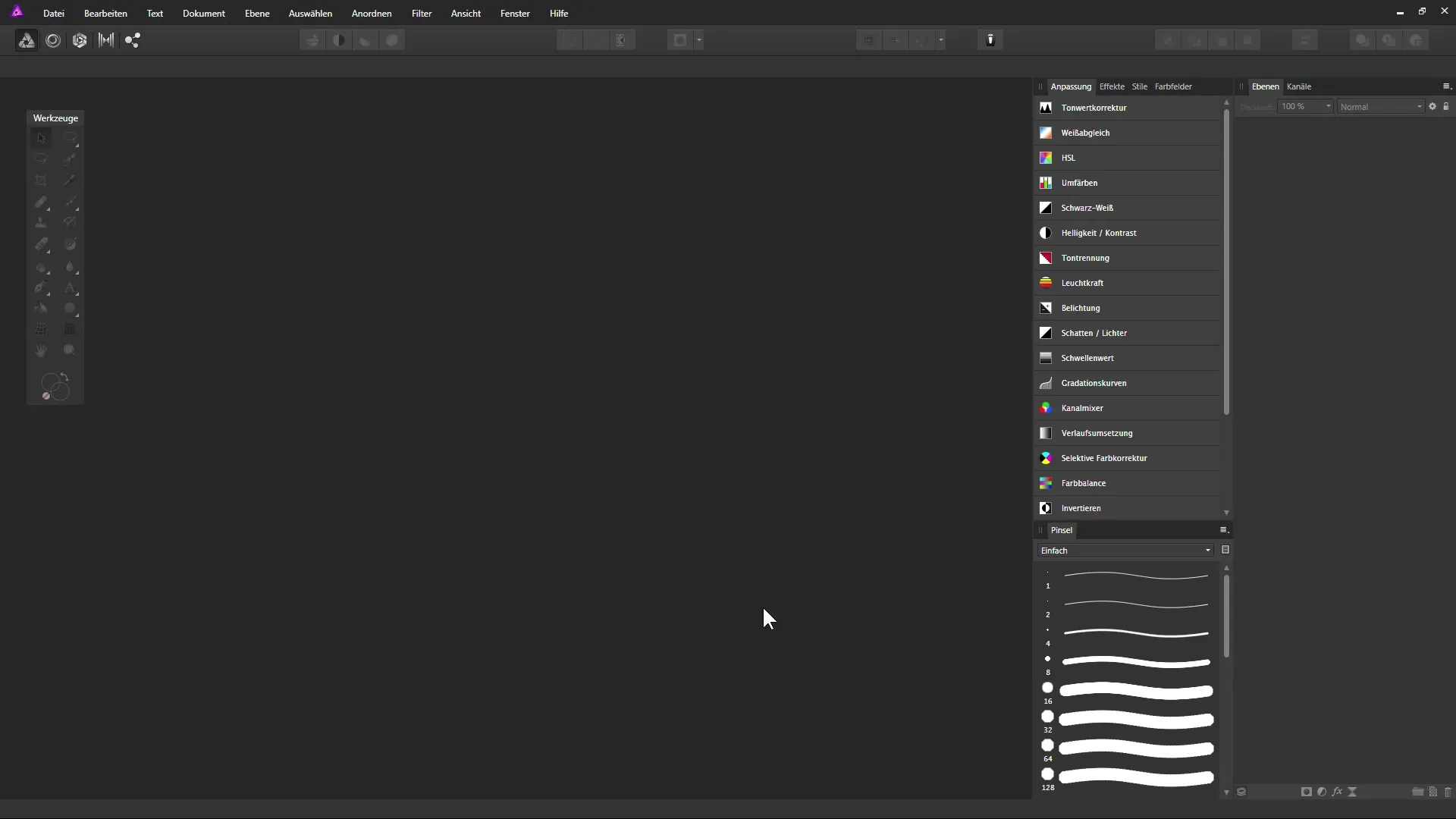1456x819 pixels.
Task: Open the Quick Mask dropdown arrow
Action: [698, 40]
